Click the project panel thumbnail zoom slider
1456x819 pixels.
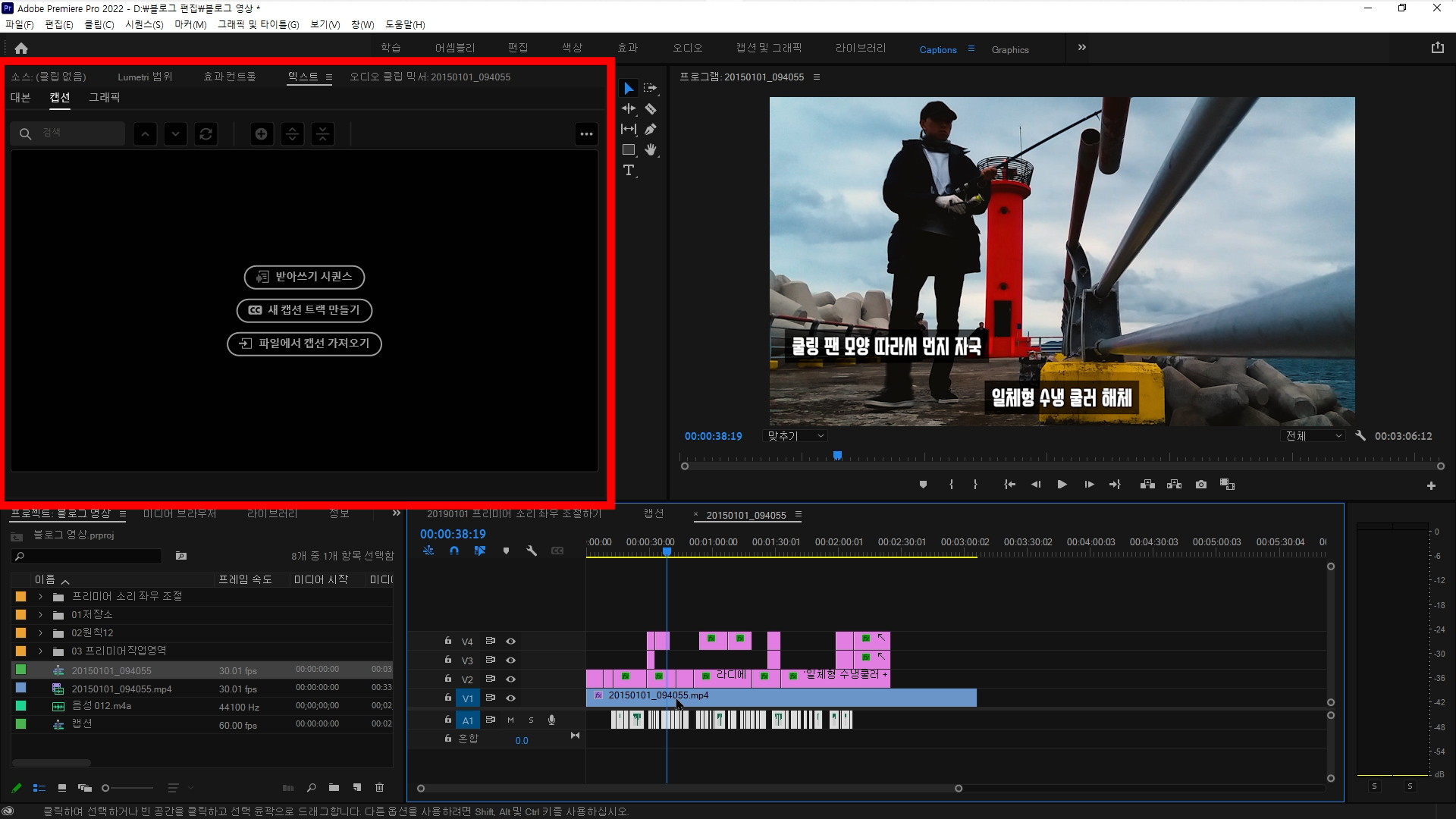point(106,788)
